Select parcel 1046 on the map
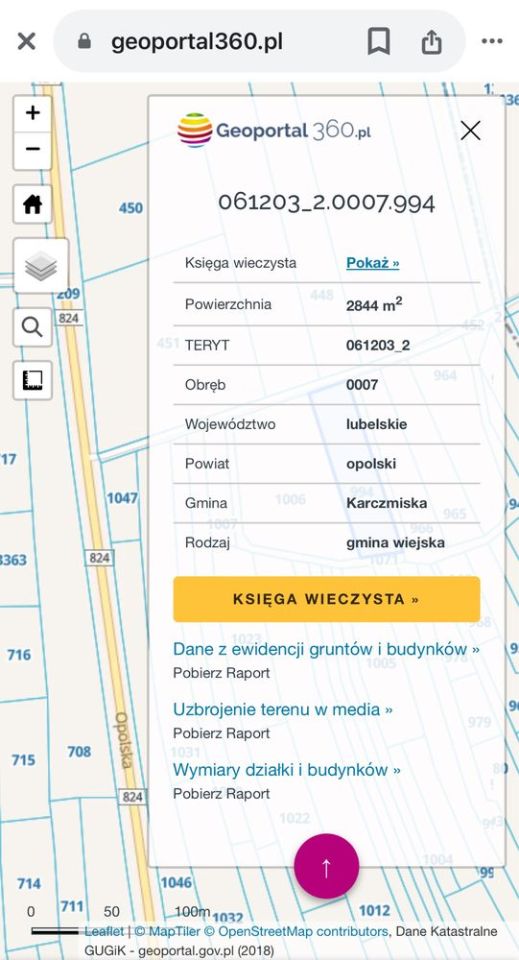 tap(176, 882)
